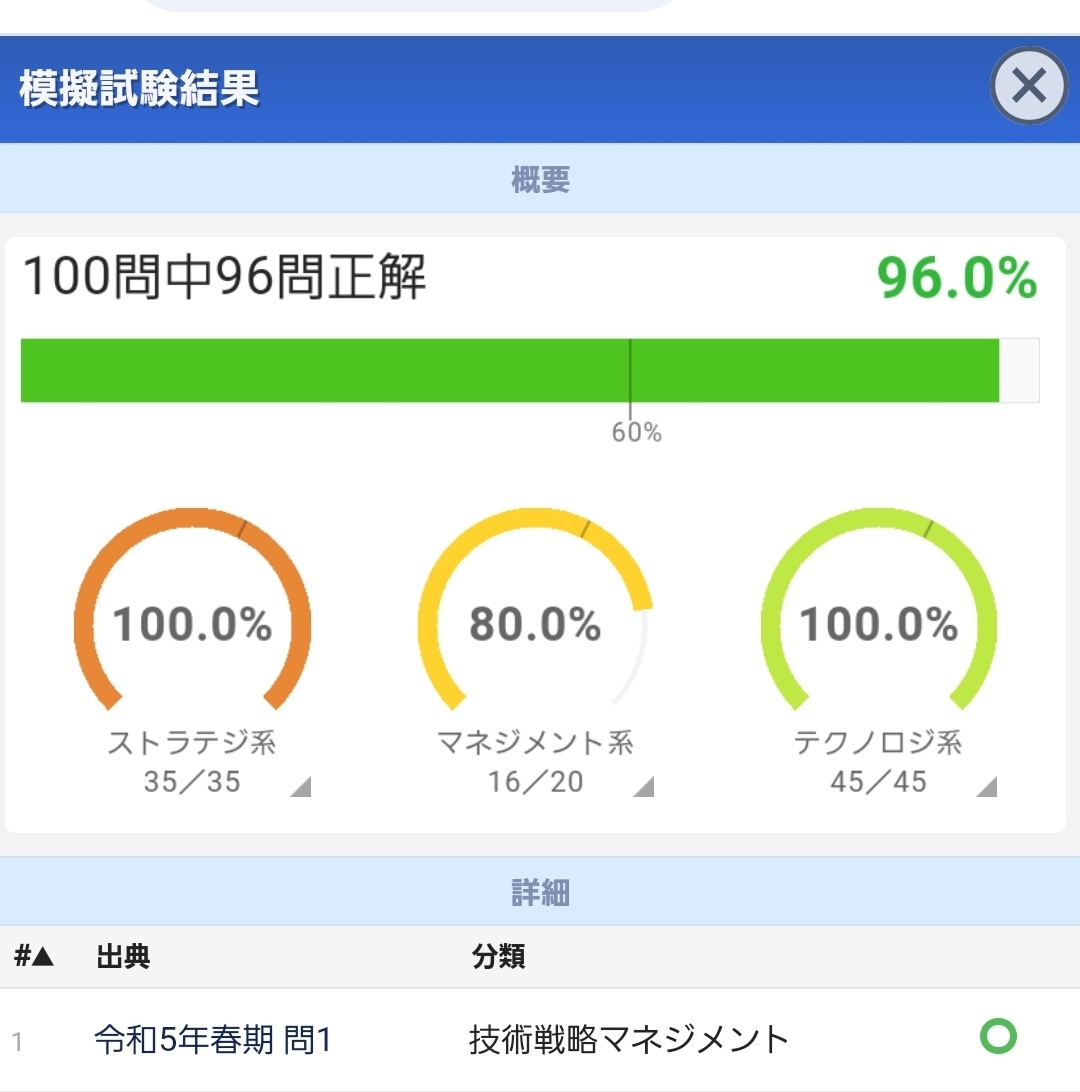1080x1092 pixels.
Task: Open the 令和5年春期 問1 link
Action: tap(213, 1040)
